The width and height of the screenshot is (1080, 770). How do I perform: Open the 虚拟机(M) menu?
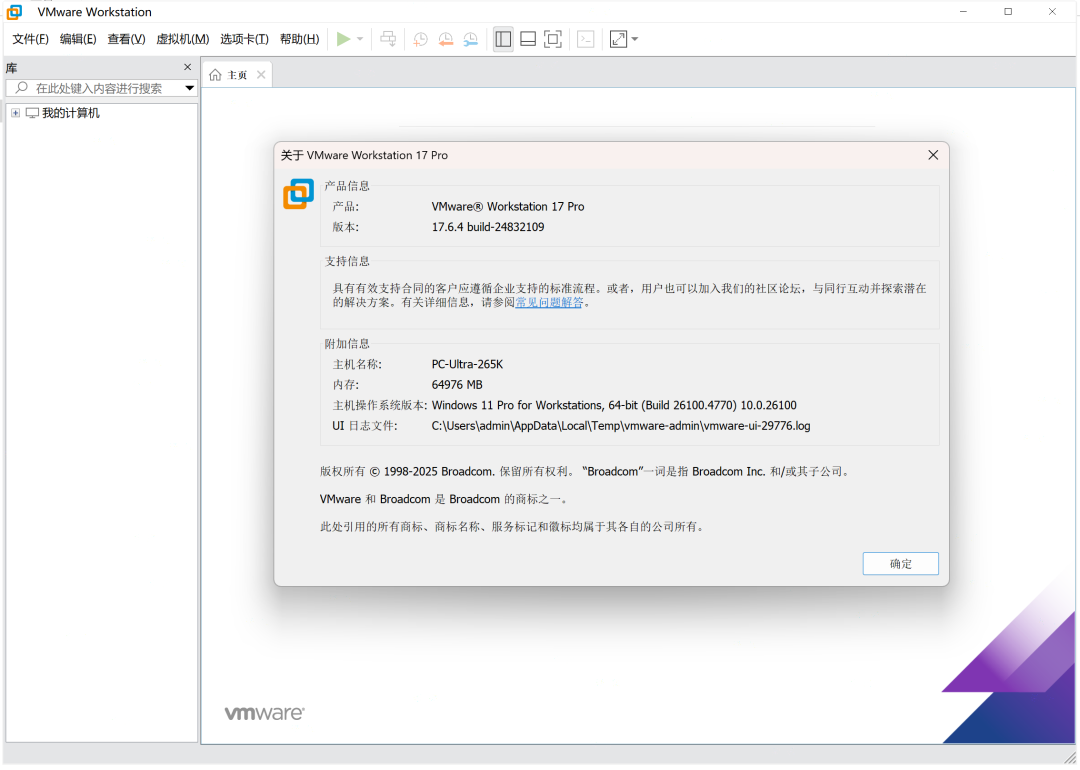tap(182, 39)
